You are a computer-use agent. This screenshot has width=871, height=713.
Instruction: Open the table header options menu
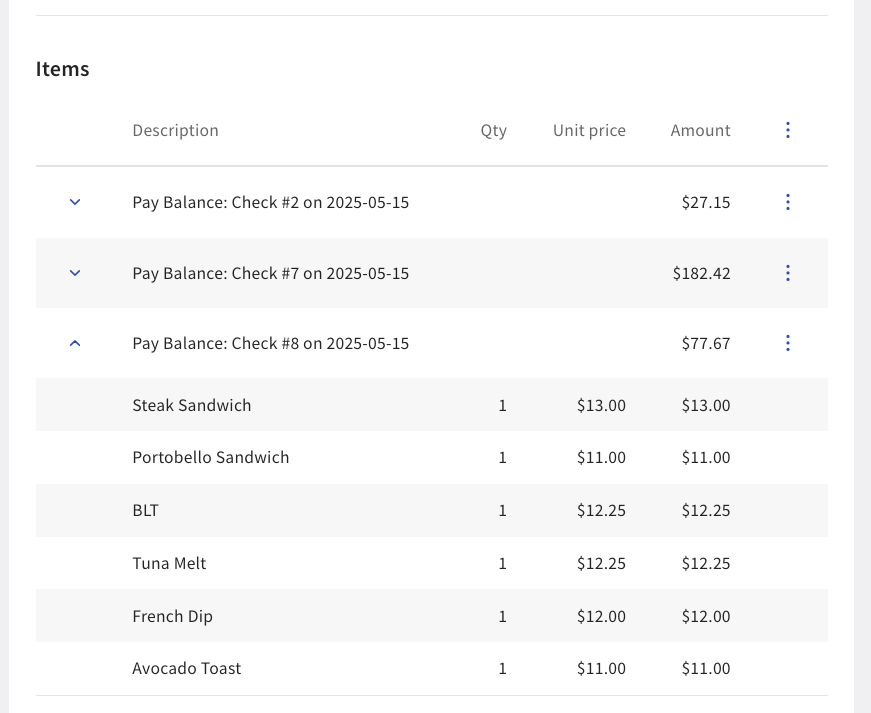point(788,130)
